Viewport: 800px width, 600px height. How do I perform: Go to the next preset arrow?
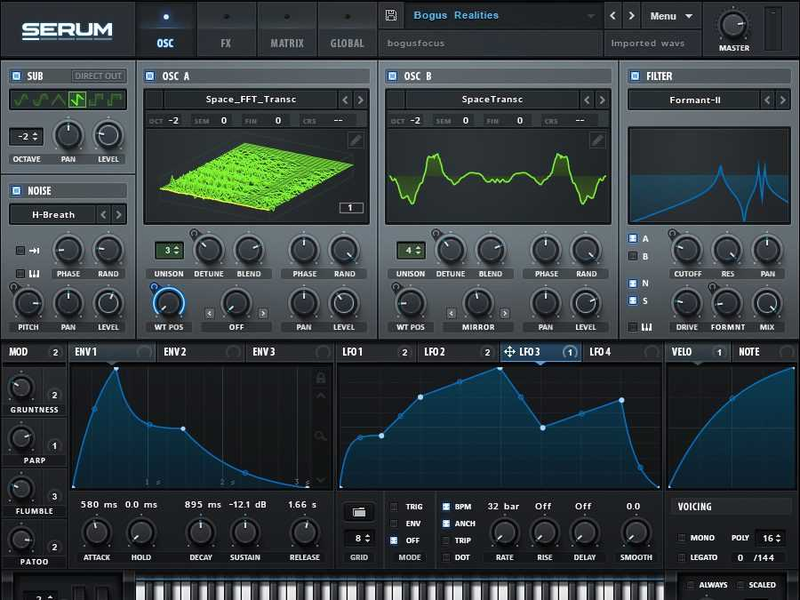point(631,16)
